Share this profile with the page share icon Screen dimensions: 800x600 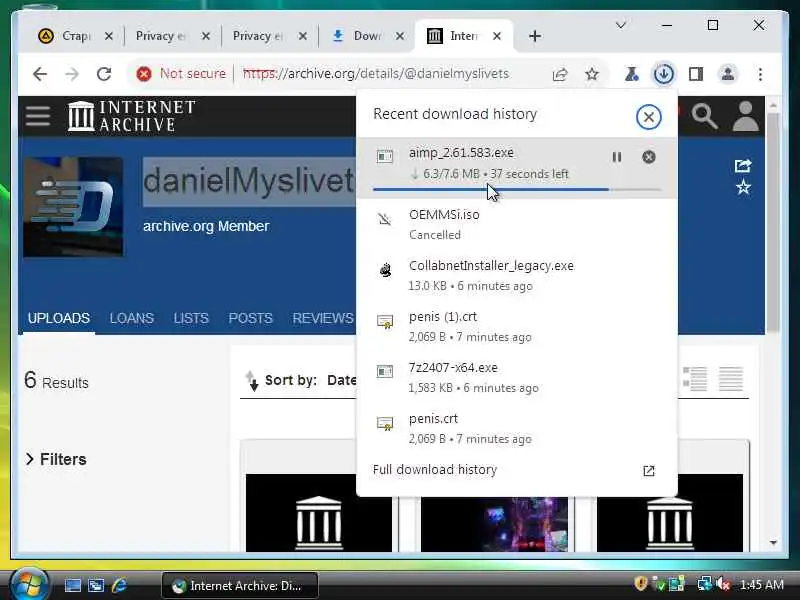coord(743,165)
